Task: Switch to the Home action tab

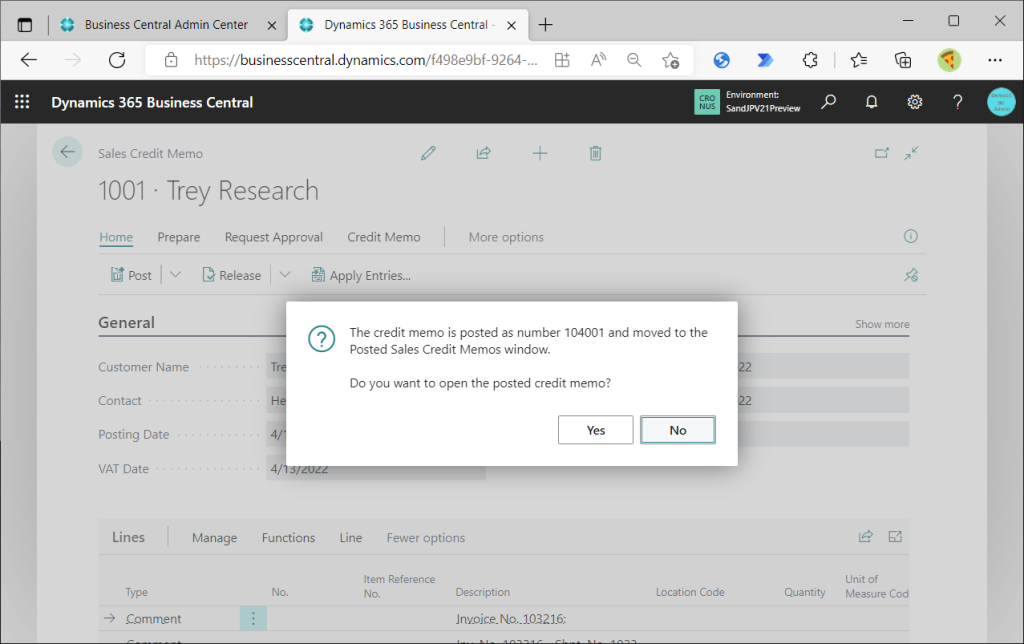Action: click(116, 237)
